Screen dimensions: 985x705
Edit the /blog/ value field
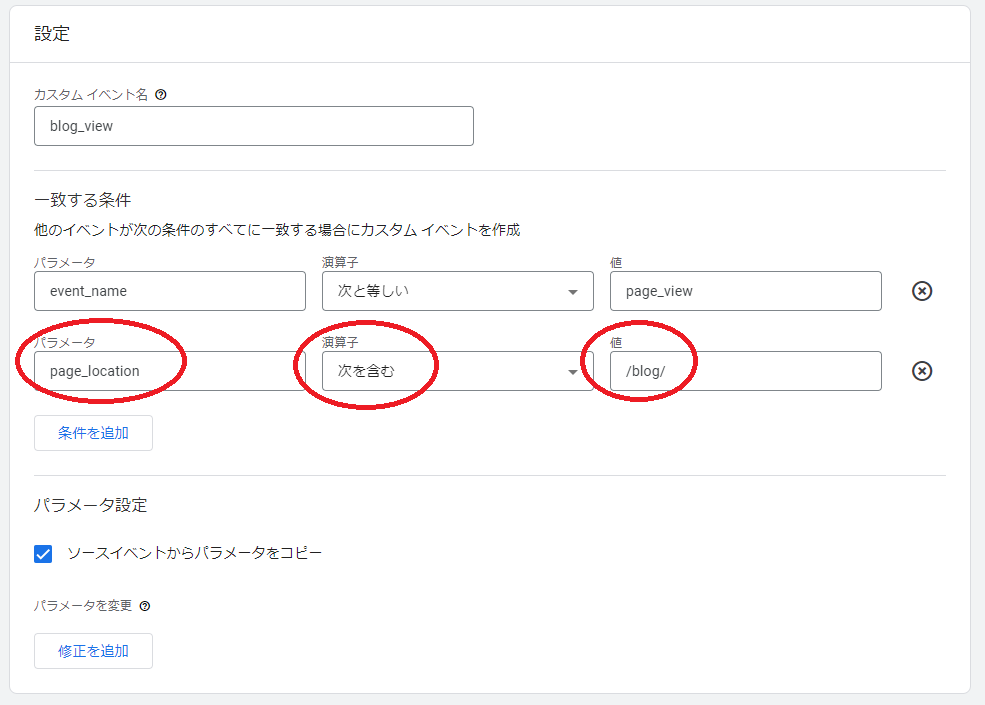click(745, 371)
